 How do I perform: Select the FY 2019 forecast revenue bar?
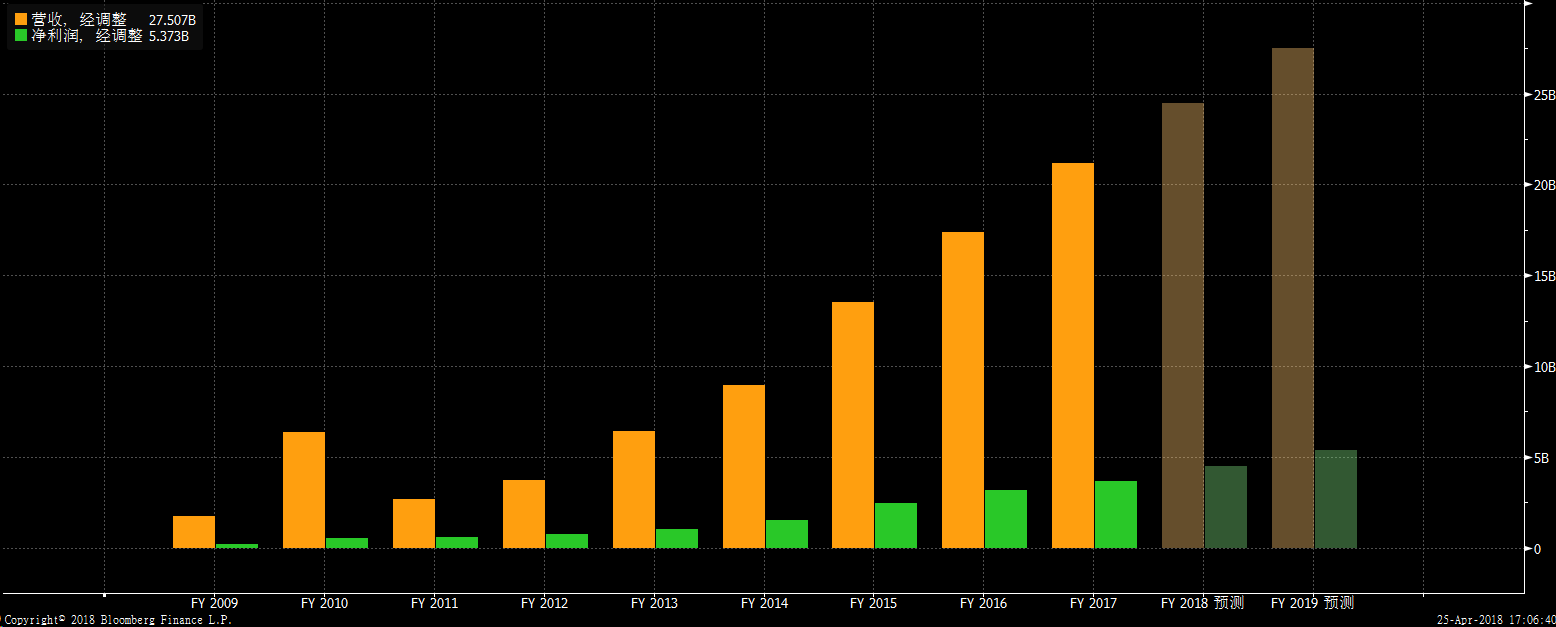(1292, 298)
